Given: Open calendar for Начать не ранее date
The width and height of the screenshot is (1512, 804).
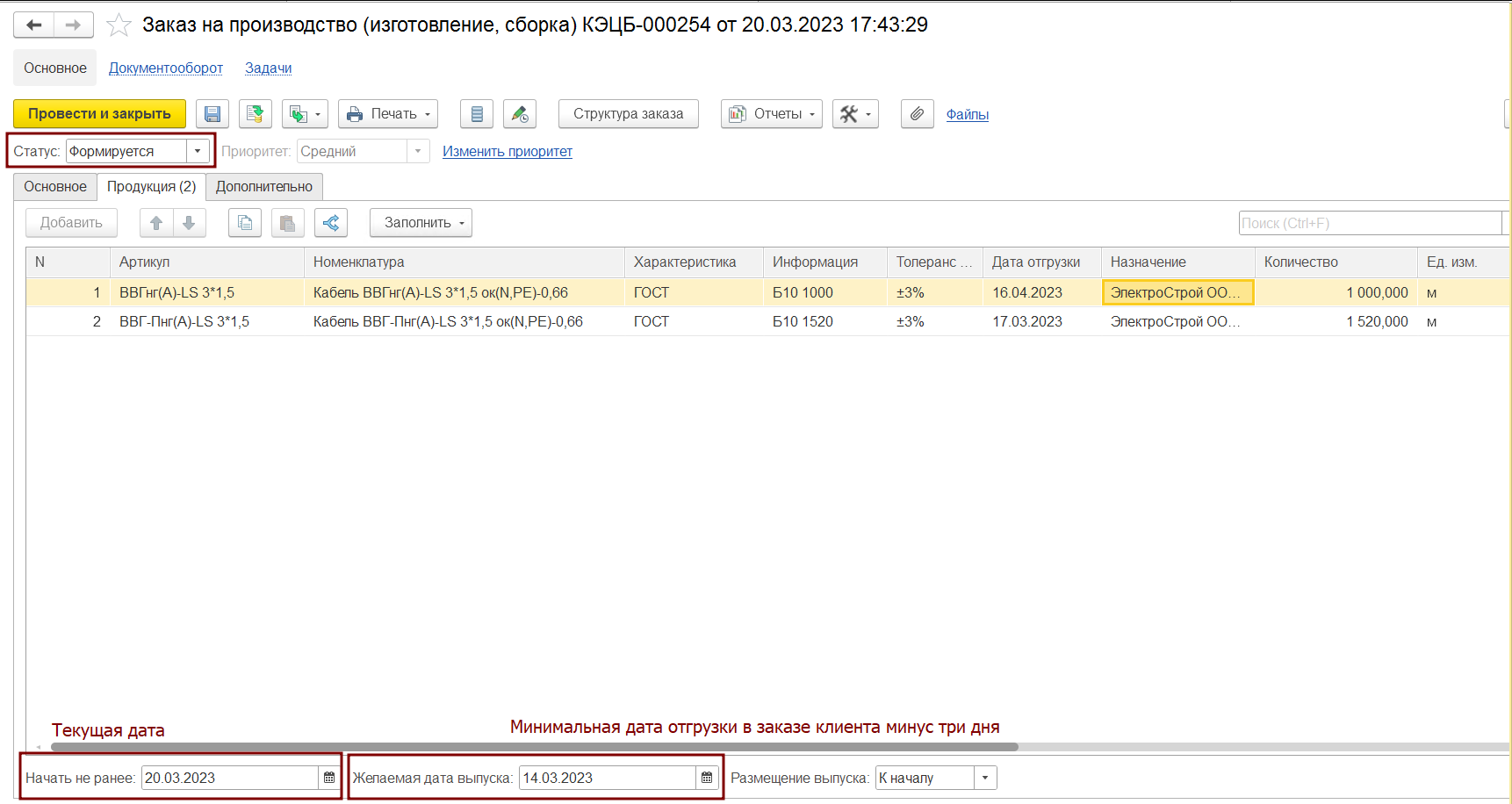Looking at the screenshot, I should 329,778.
